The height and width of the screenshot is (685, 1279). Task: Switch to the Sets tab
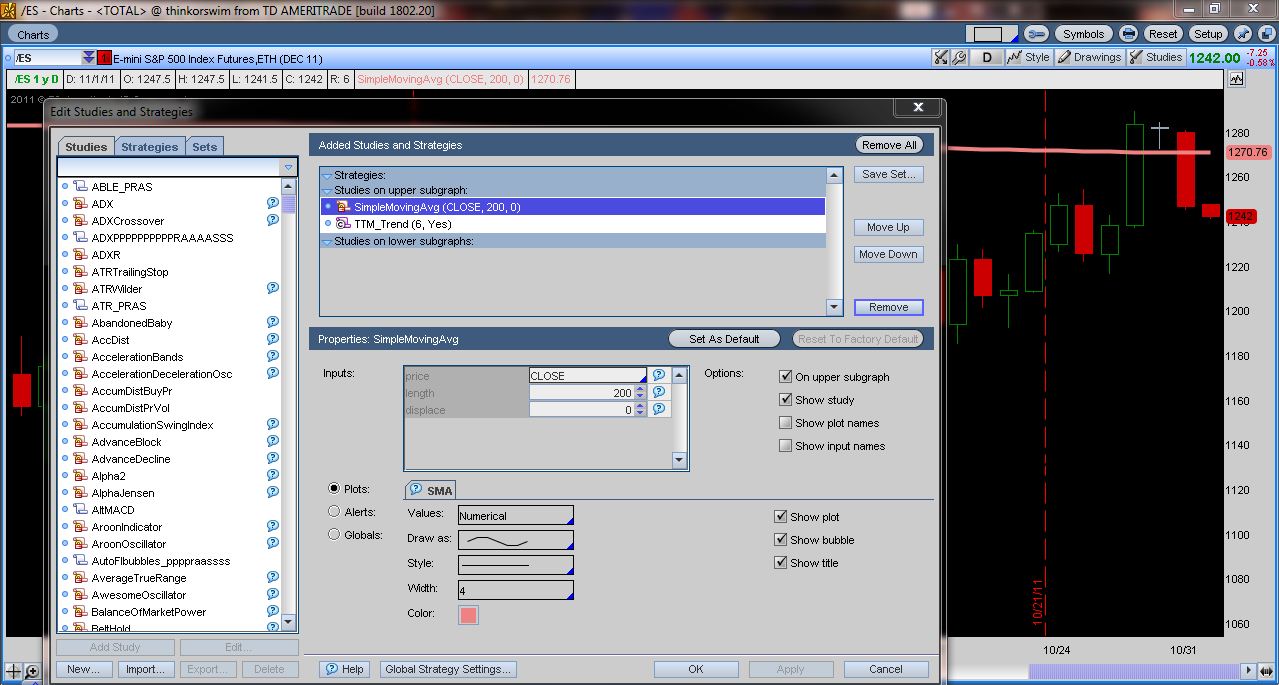coord(205,147)
